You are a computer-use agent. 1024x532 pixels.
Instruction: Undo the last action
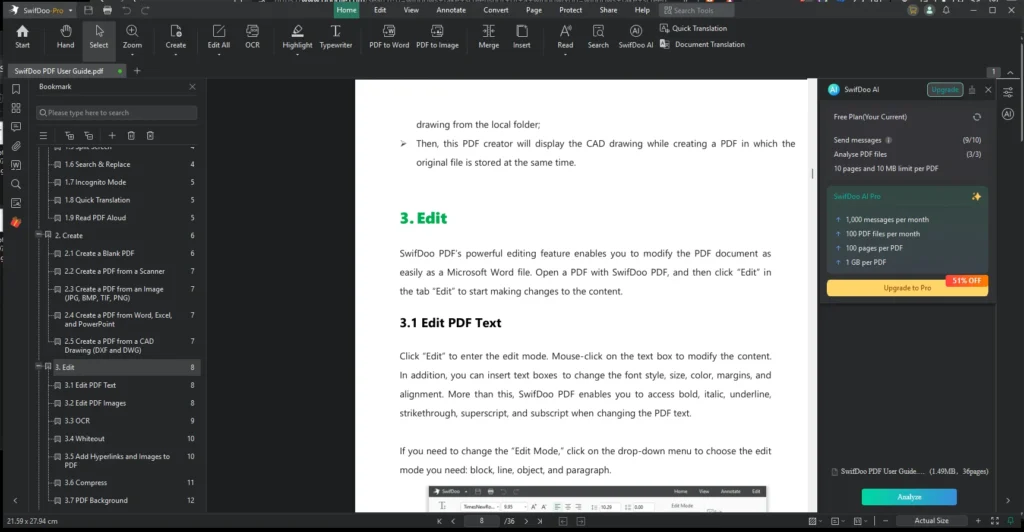(x=127, y=10)
